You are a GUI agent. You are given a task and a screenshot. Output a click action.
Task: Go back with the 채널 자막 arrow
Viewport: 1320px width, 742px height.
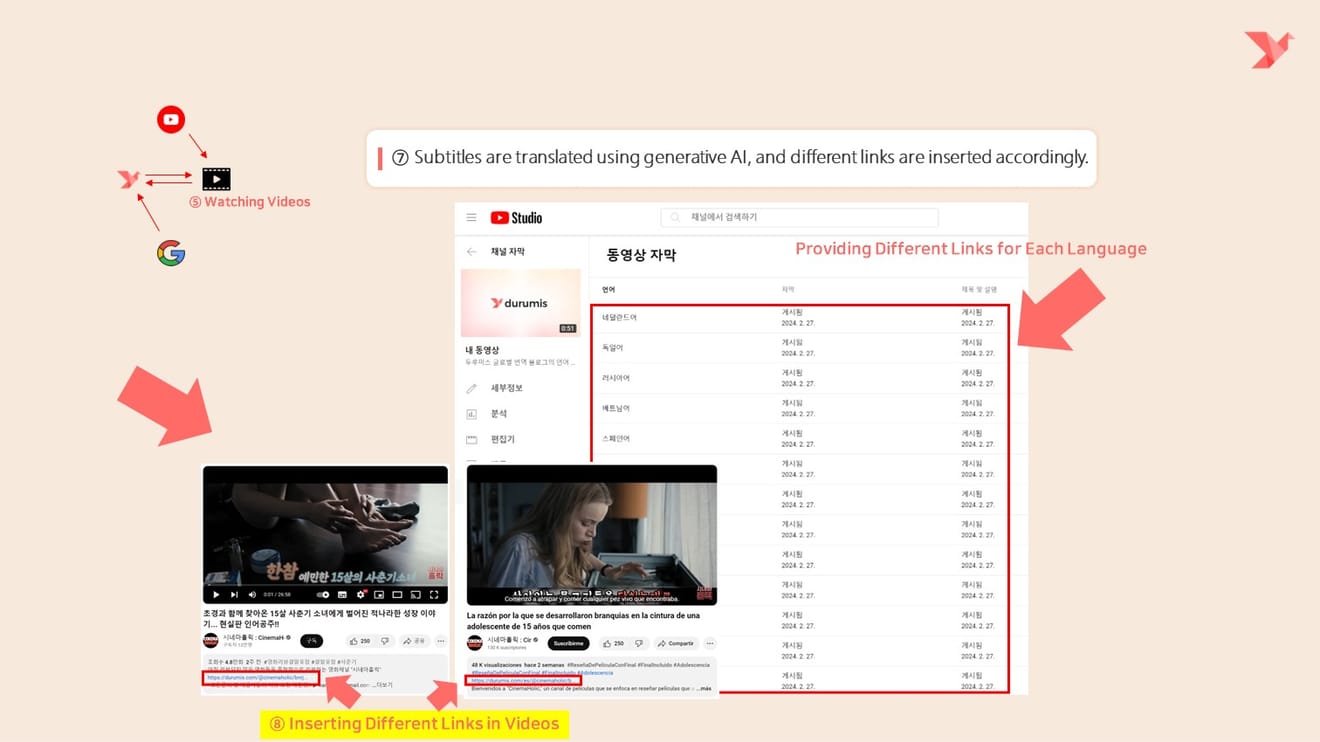coord(472,252)
